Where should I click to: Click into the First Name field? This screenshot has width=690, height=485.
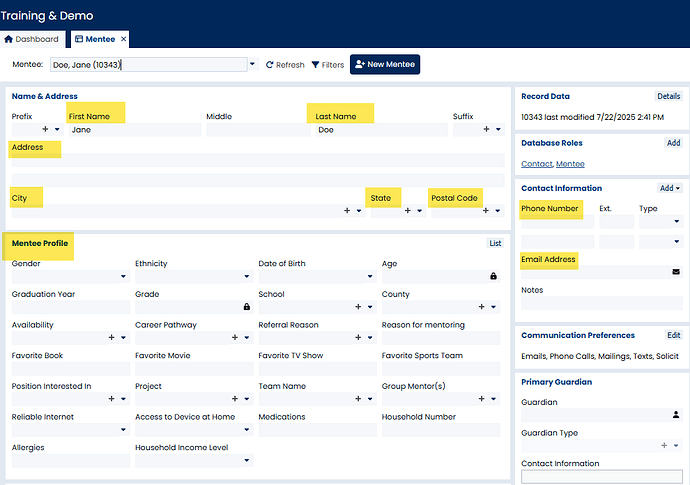pos(134,130)
